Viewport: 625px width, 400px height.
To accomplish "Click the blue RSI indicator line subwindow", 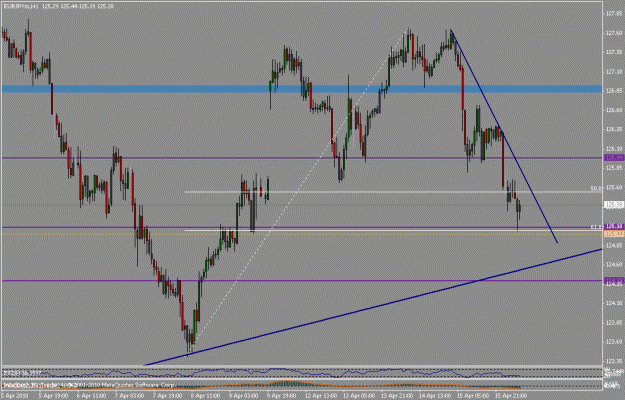I will [x=302, y=373].
